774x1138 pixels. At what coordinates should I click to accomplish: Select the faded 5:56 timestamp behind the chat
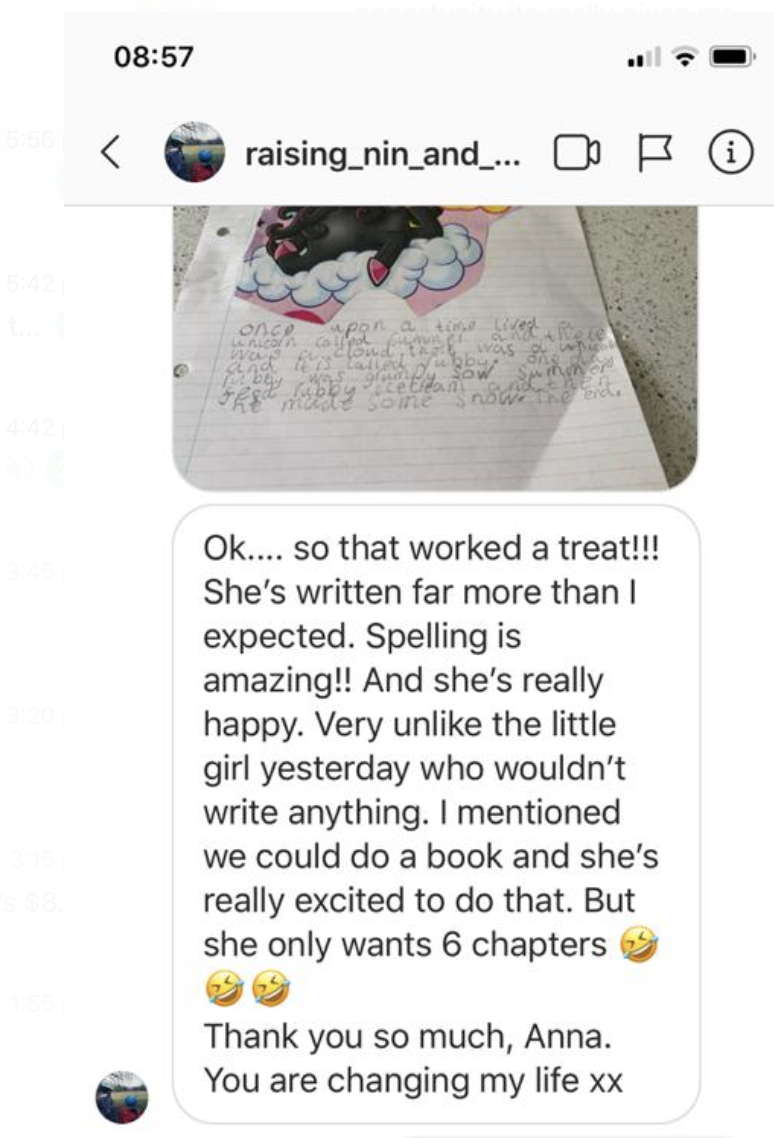[30, 139]
